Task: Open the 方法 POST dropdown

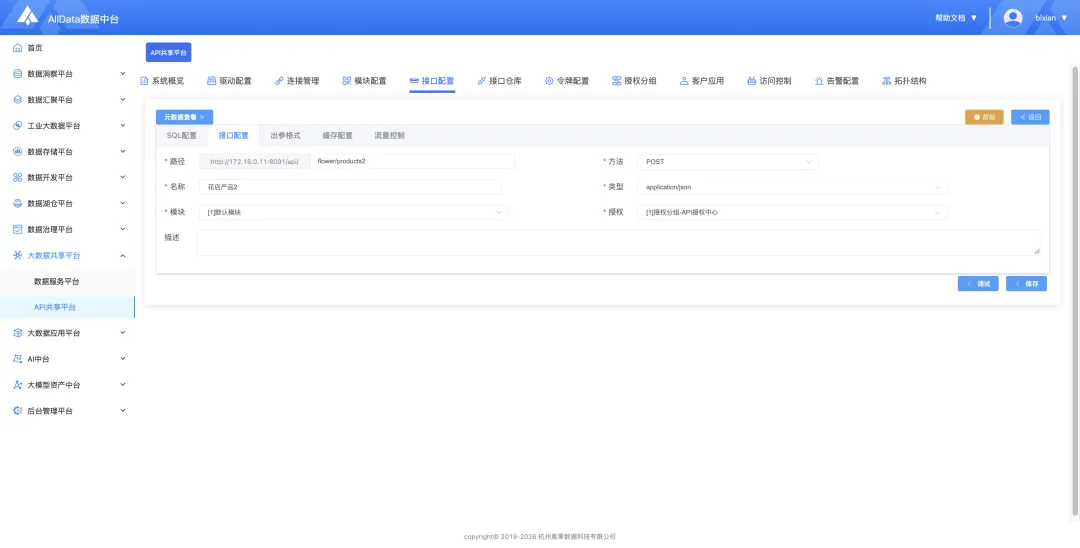Action: pyautogui.click(x=728, y=162)
